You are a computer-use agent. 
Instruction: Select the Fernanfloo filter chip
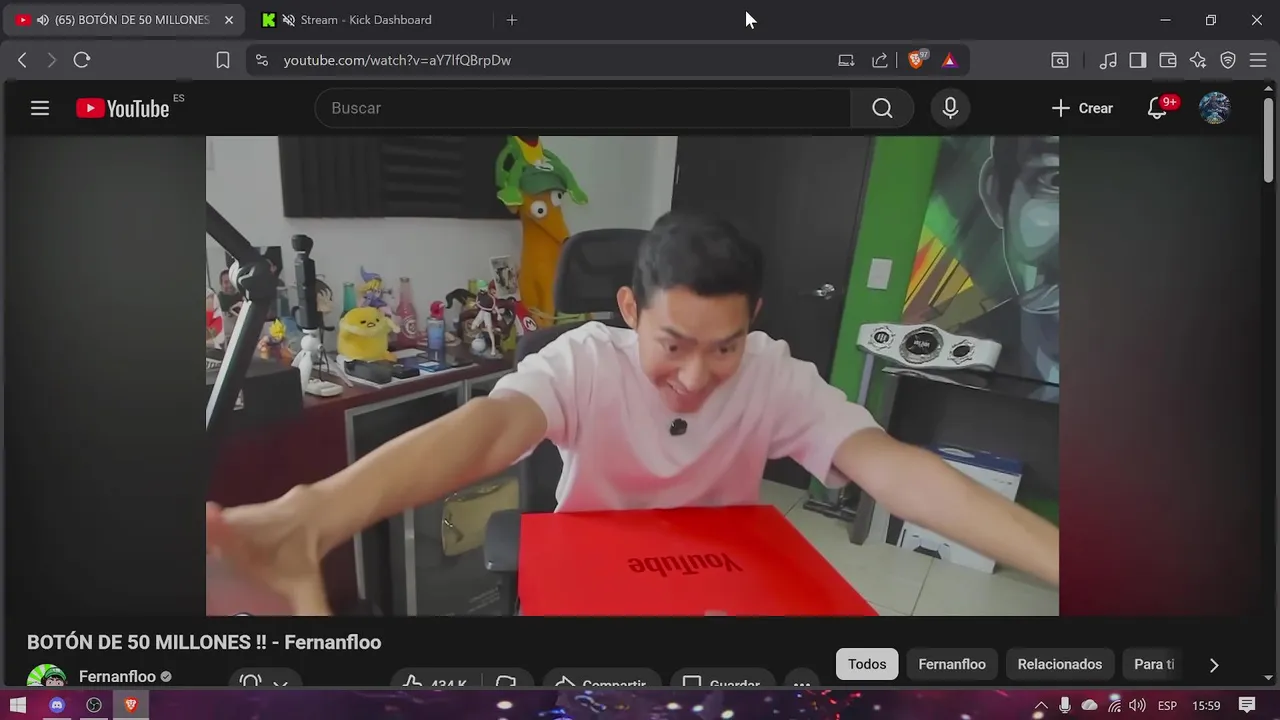coord(952,664)
